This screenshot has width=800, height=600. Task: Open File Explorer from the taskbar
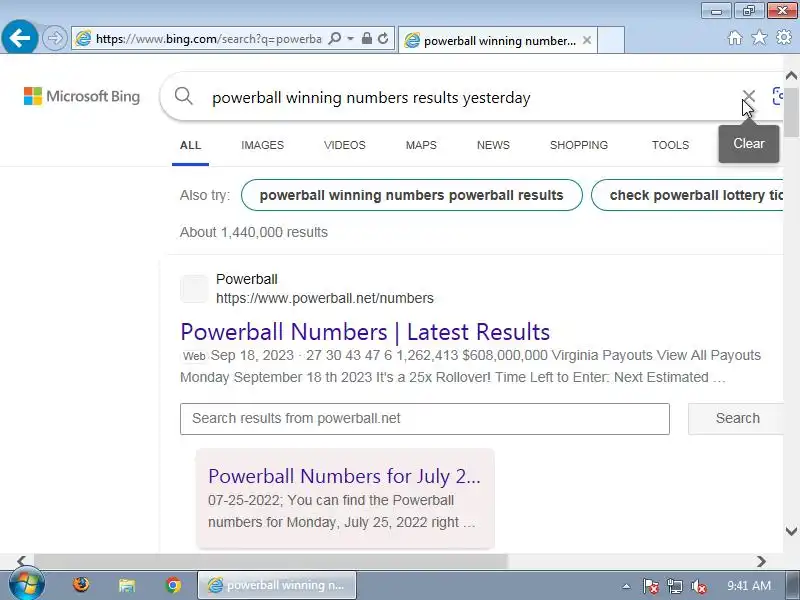click(127, 585)
